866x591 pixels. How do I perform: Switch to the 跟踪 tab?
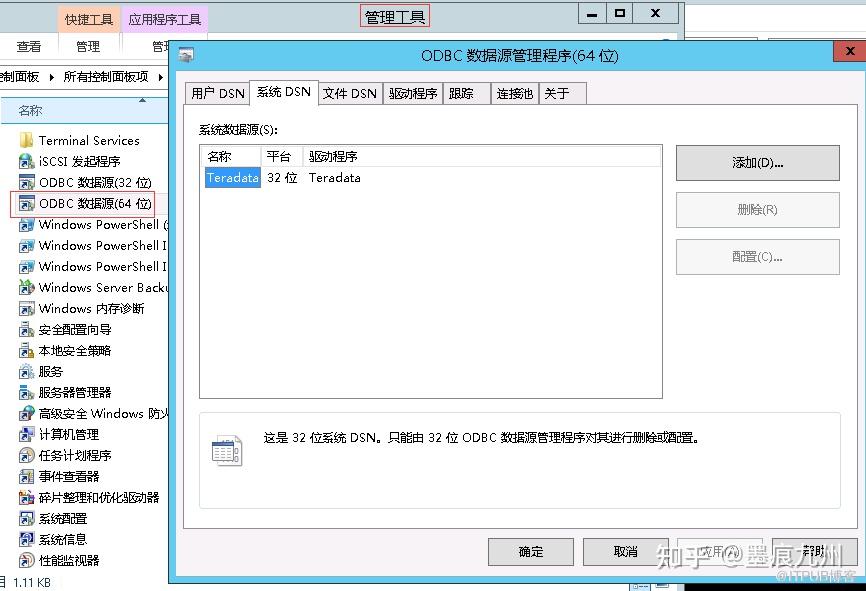[467, 93]
